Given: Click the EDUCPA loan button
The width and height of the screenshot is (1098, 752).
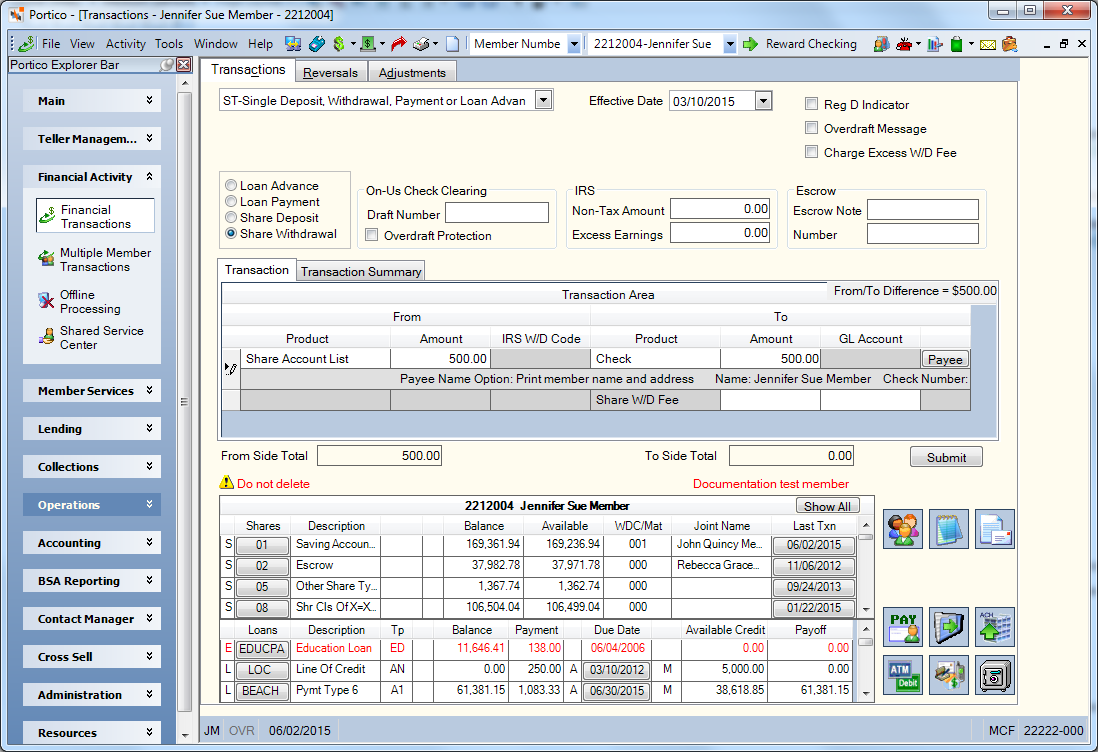Looking at the screenshot, I should click(262, 649).
